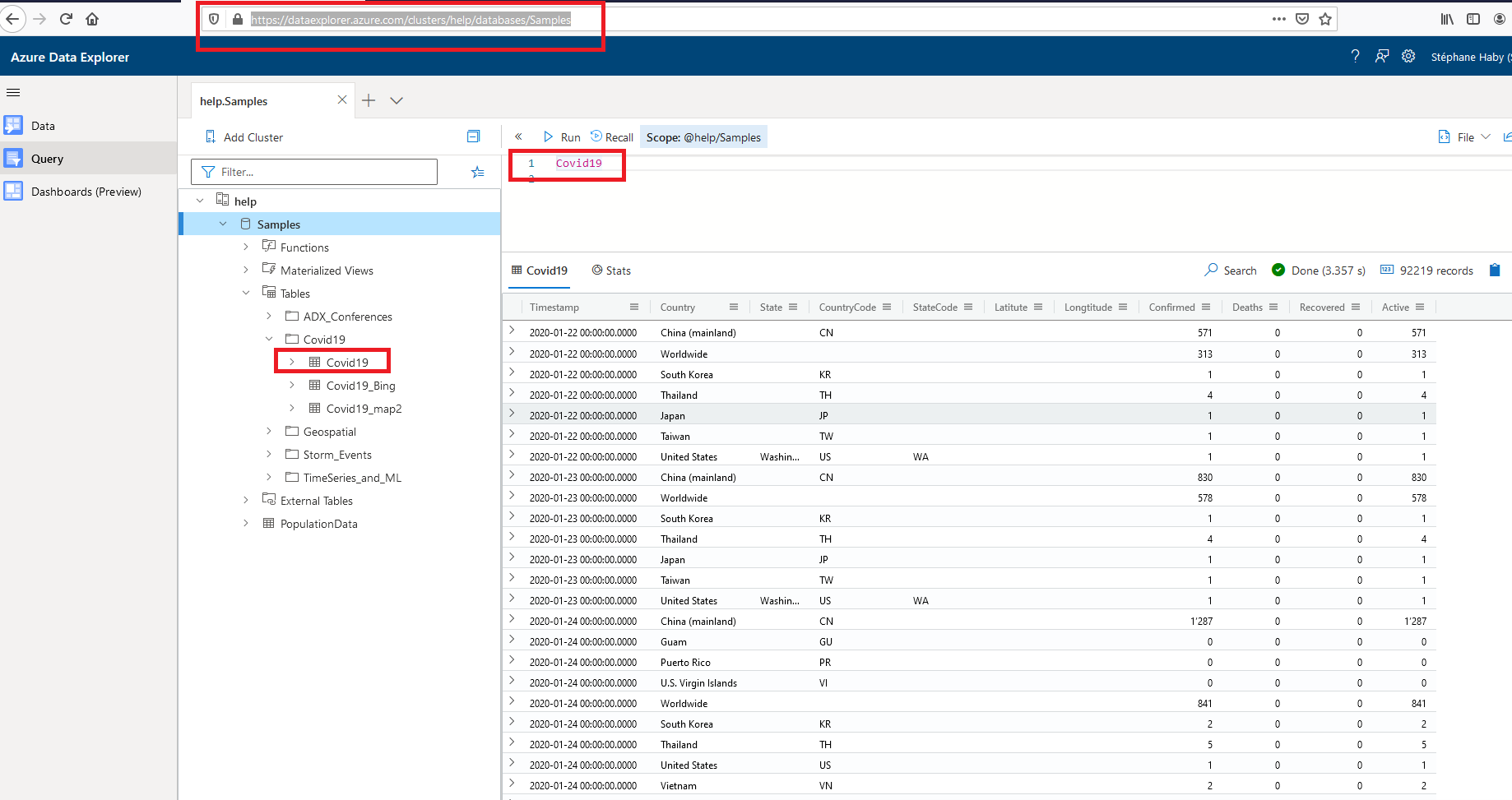The width and height of the screenshot is (1512, 800).
Task: Go to browser home page icon
Action: (x=92, y=19)
